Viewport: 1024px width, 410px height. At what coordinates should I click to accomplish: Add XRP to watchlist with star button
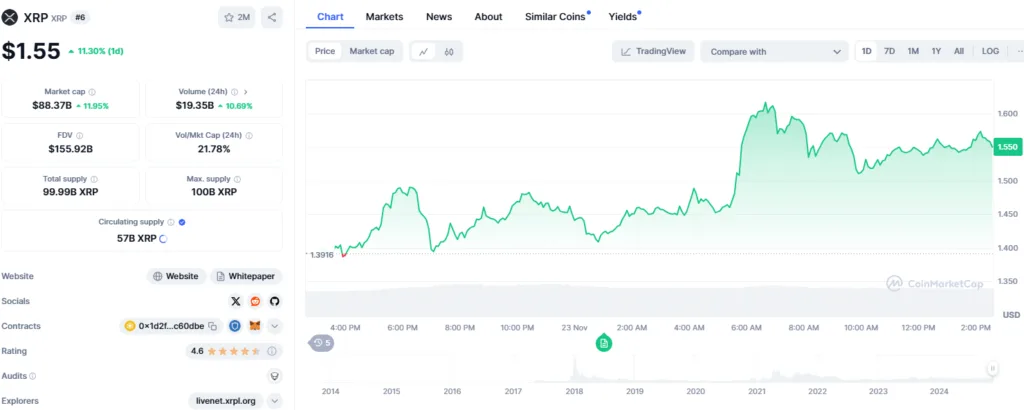pyautogui.click(x=236, y=18)
